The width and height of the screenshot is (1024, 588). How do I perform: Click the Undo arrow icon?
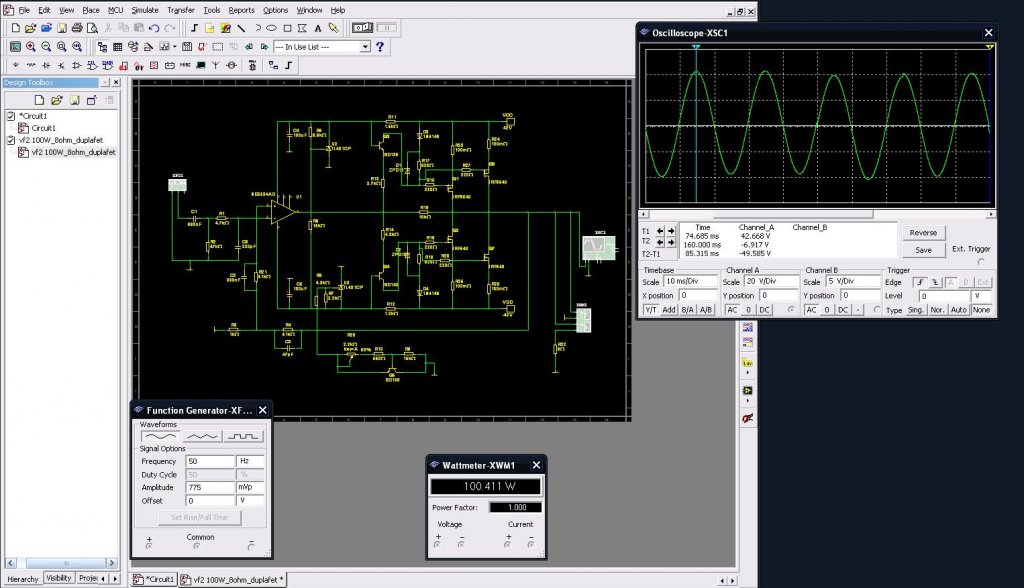pos(155,28)
